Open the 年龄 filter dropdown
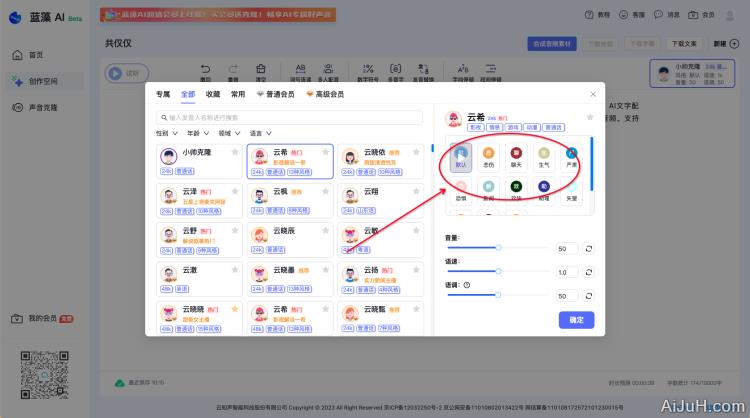 pyautogui.click(x=196, y=132)
